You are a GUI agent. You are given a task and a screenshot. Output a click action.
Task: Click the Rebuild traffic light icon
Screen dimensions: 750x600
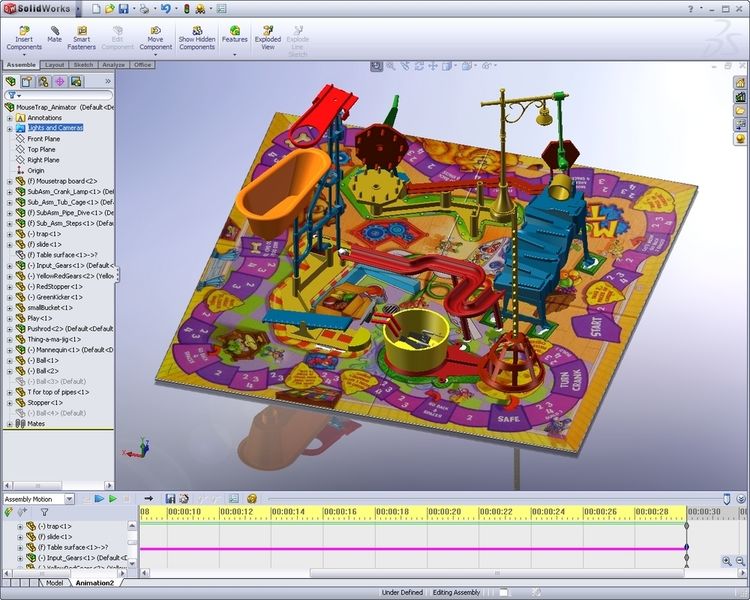click(x=187, y=9)
